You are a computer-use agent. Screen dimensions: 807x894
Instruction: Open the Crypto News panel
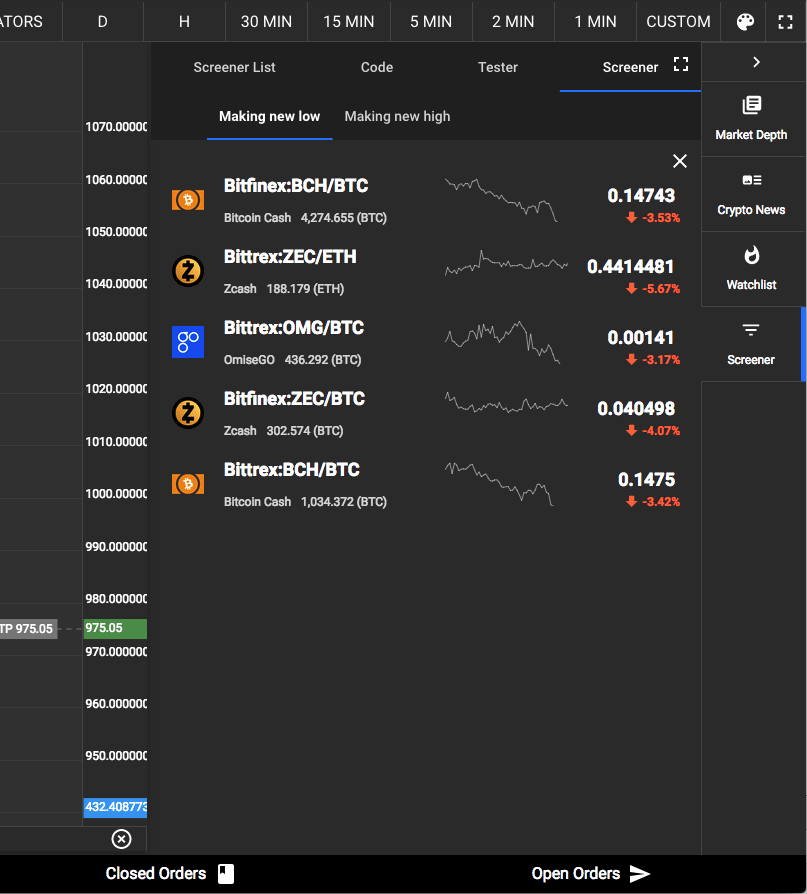[x=751, y=194]
